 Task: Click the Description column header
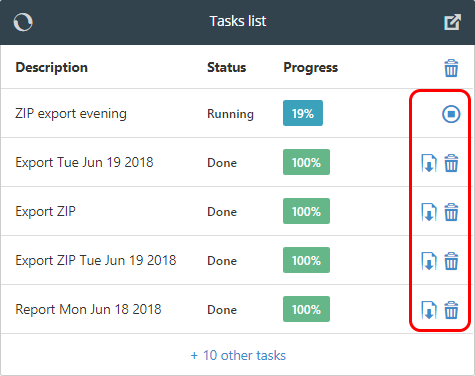[x=52, y=67]
